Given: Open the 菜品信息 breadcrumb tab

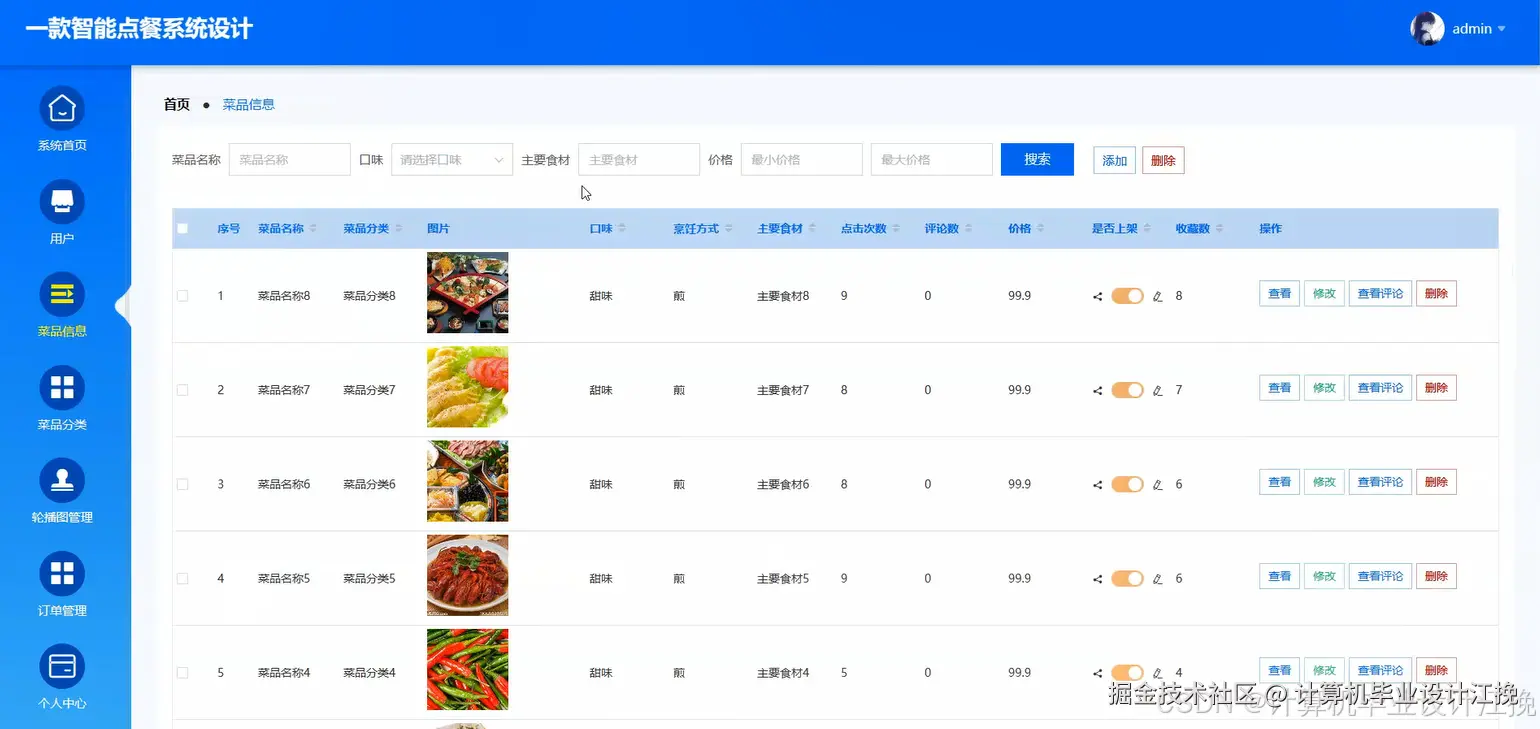Looking at the screenshot, I should [x=248, y=104].
